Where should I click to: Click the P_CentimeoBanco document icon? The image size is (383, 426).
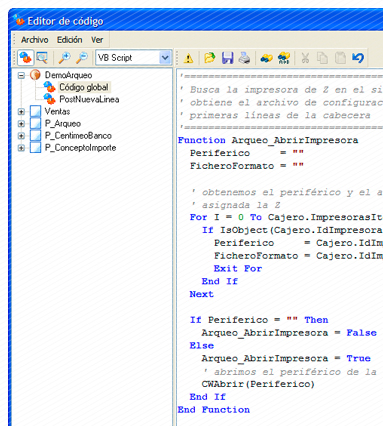click(35, 136)
